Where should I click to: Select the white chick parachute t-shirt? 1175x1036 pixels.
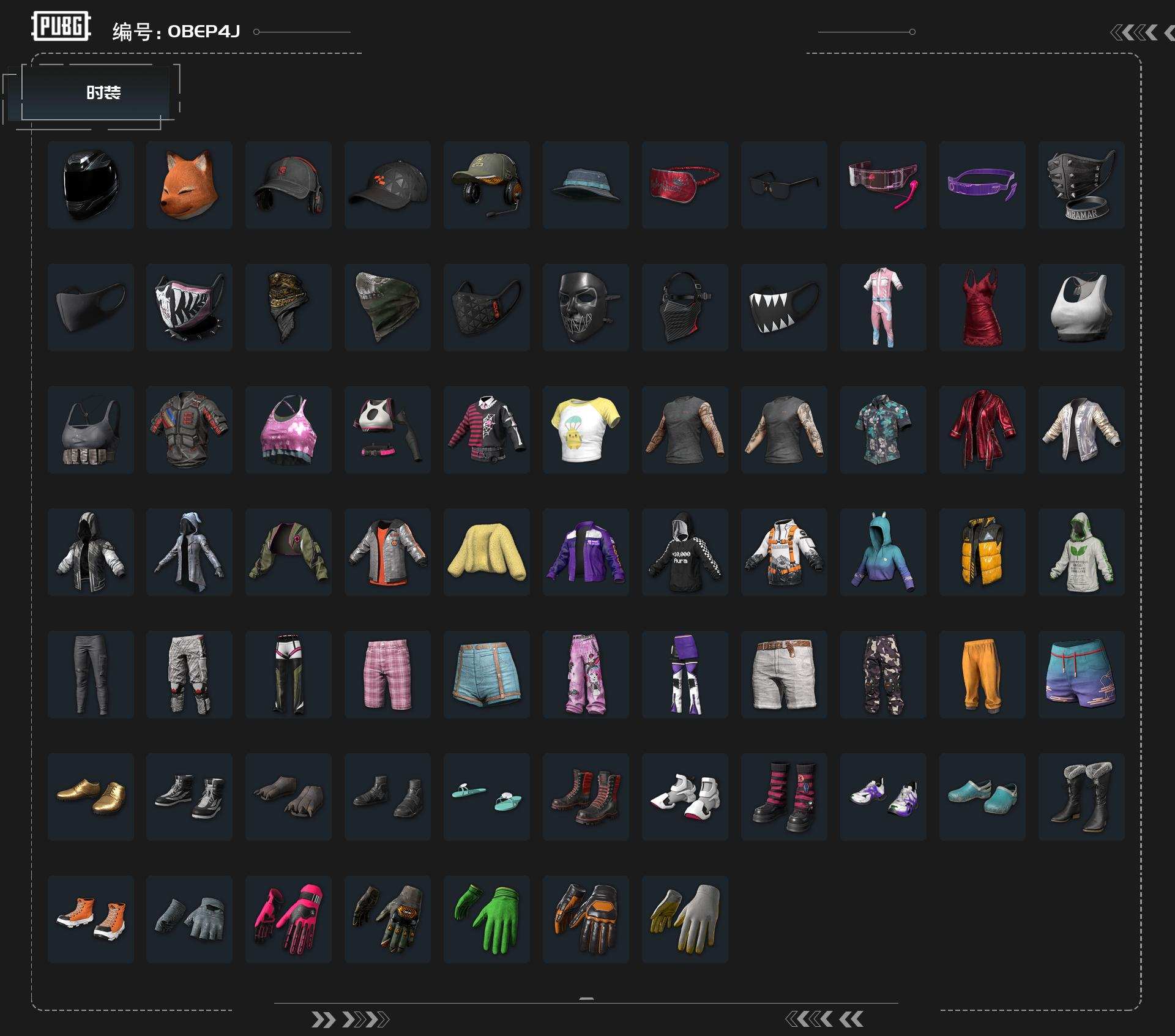click(x=586, y=430)
